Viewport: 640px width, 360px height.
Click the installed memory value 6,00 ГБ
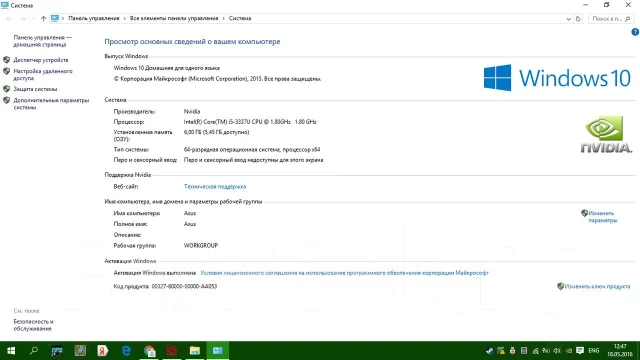216,132
